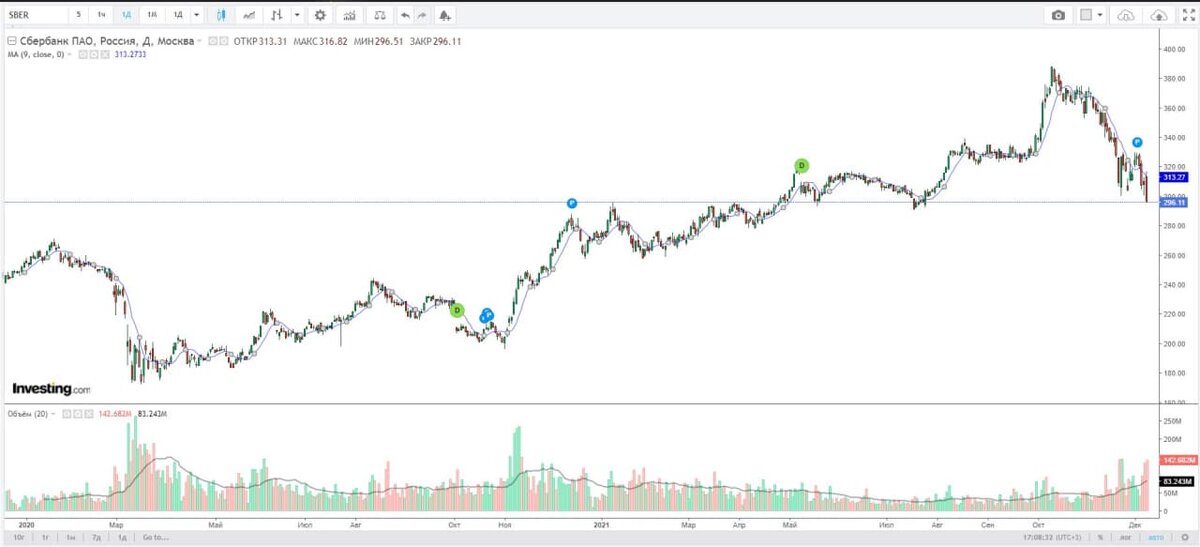Screen dimensions: 1200x547
Task: Open chart settings gear in top toolbar
Action: 320,15
